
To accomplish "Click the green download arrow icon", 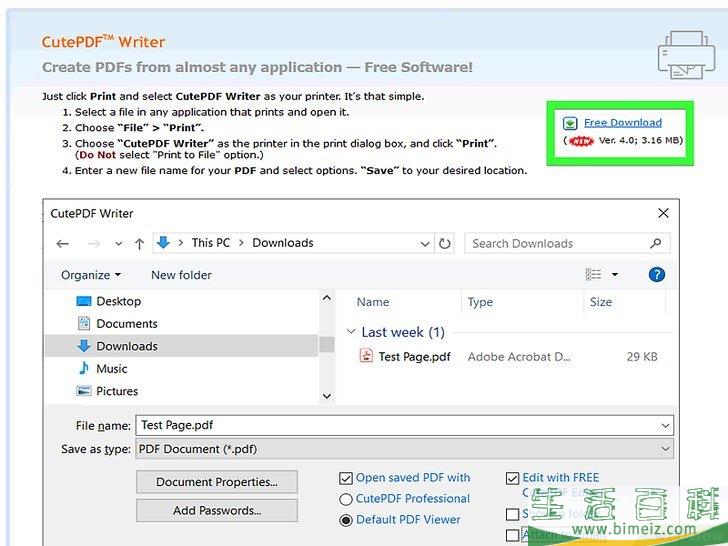I will tap(570, 123).
